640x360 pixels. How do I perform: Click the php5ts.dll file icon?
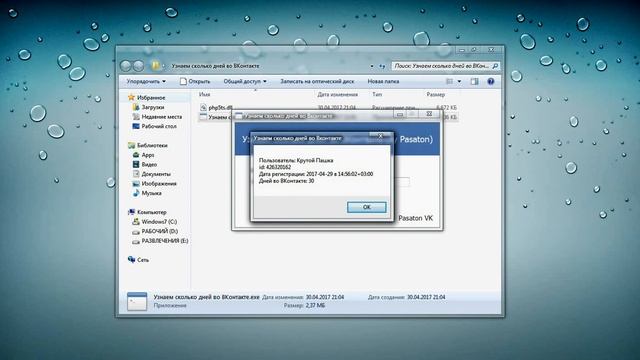(203, 107)
